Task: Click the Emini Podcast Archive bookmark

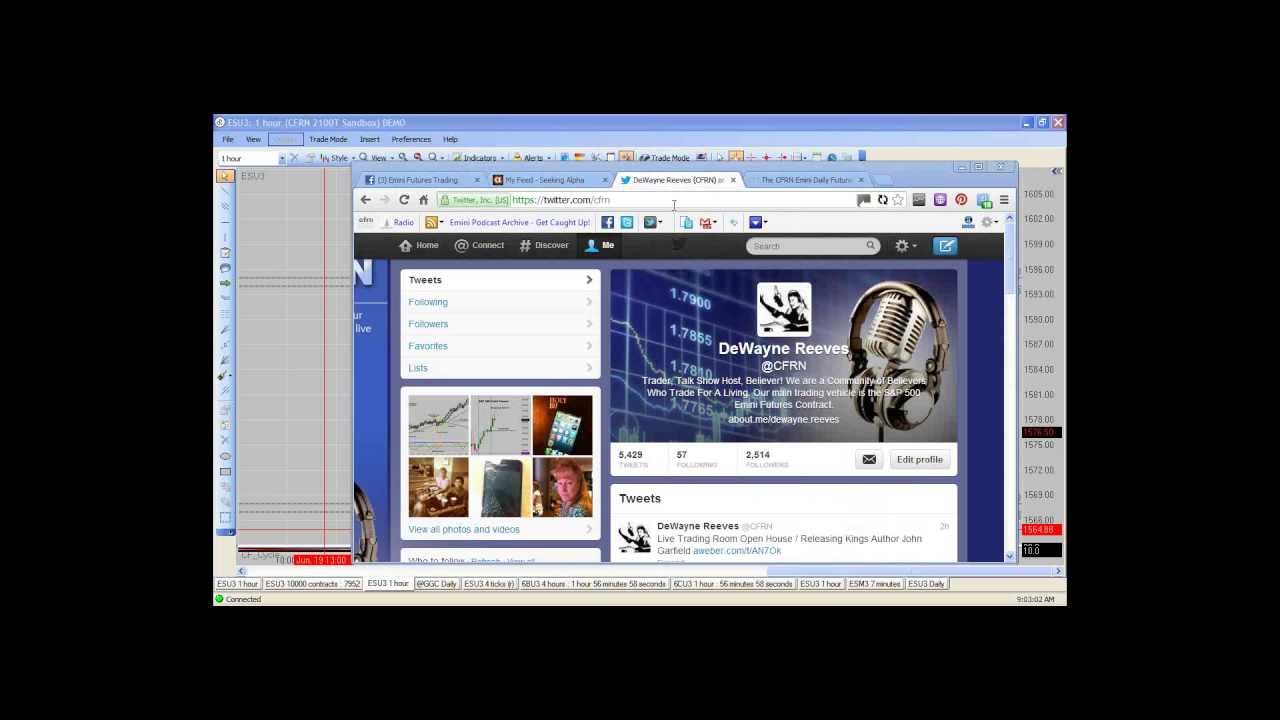Action: [519, 223]
